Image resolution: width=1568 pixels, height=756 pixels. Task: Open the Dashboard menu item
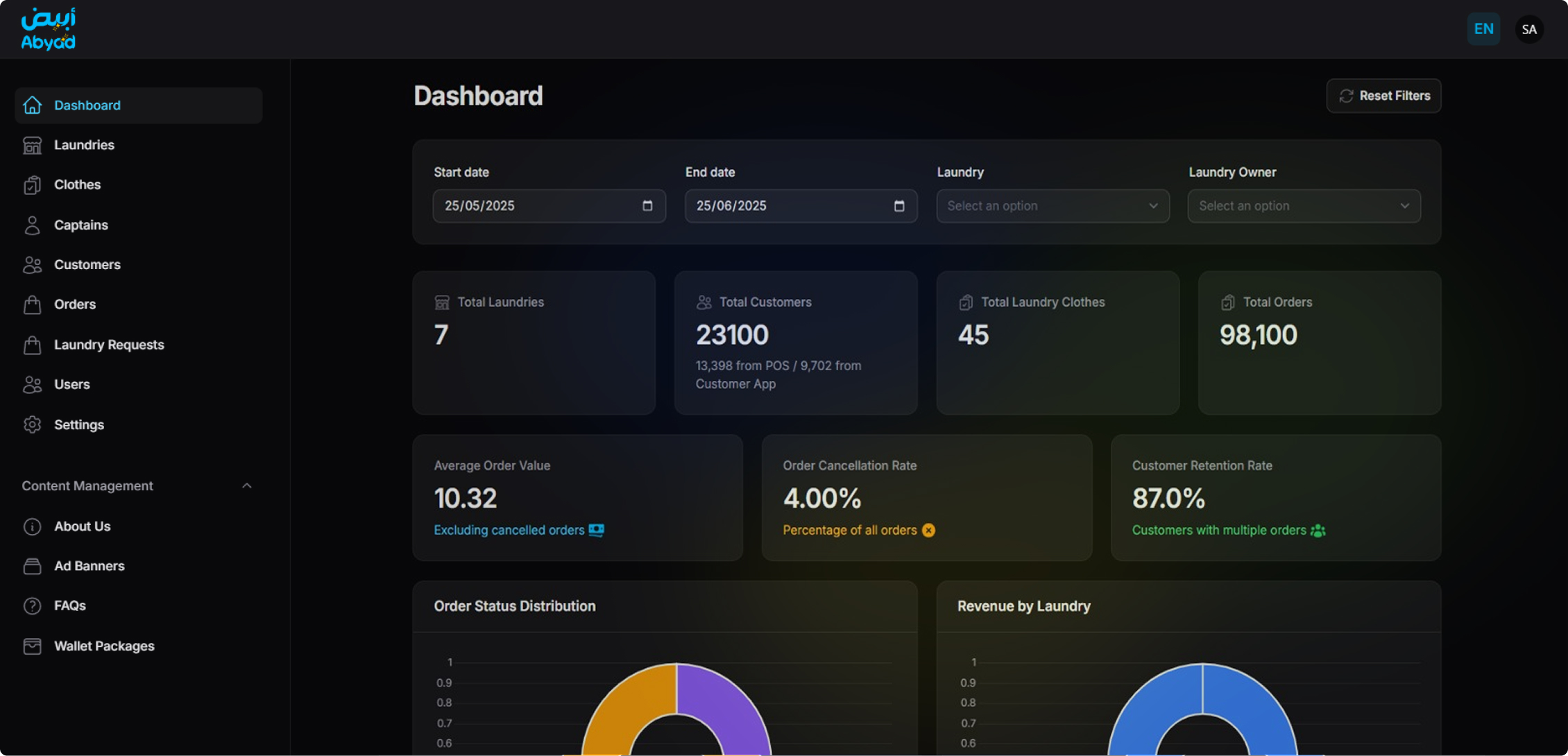[x=139, y=105]
